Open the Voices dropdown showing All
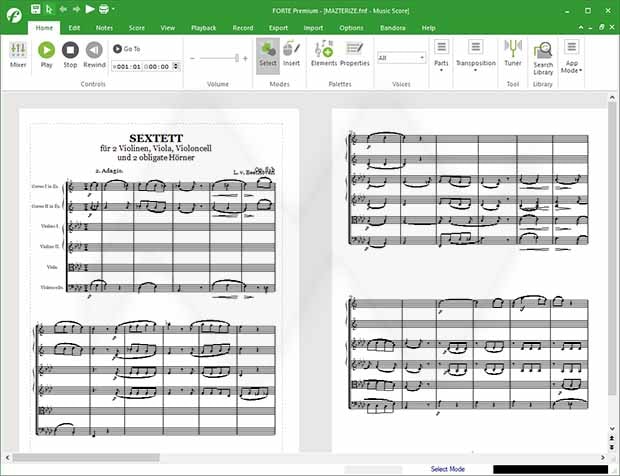This screenshot has height=476, width=620. coord(401,58)
